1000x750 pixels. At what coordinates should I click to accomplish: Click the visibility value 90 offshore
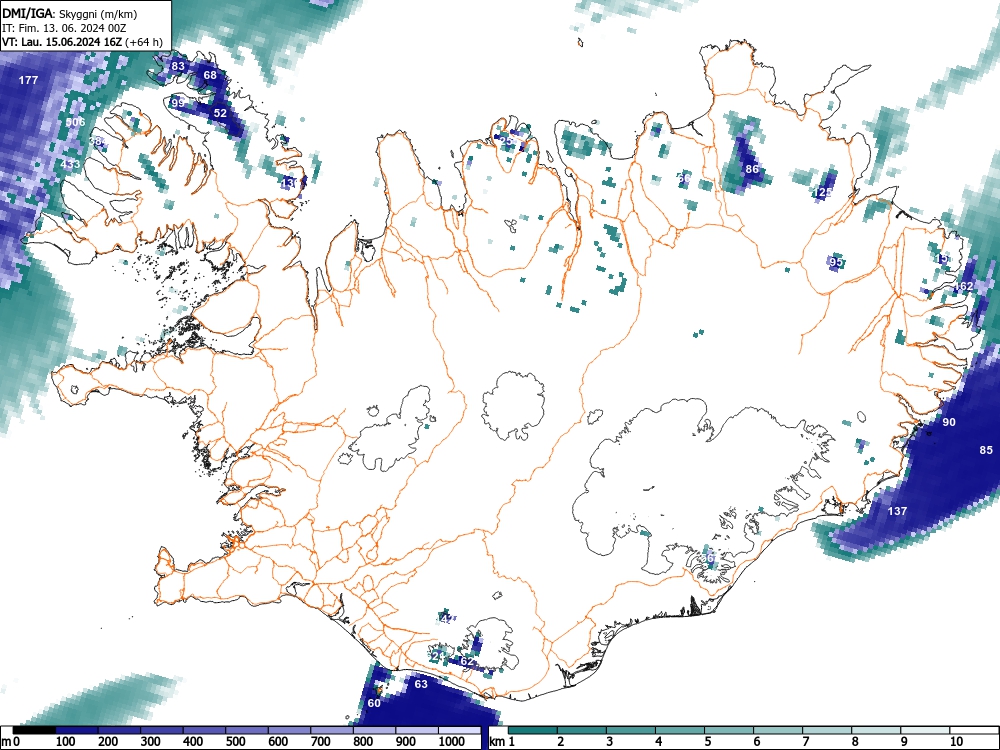click(x=949, y=422)
